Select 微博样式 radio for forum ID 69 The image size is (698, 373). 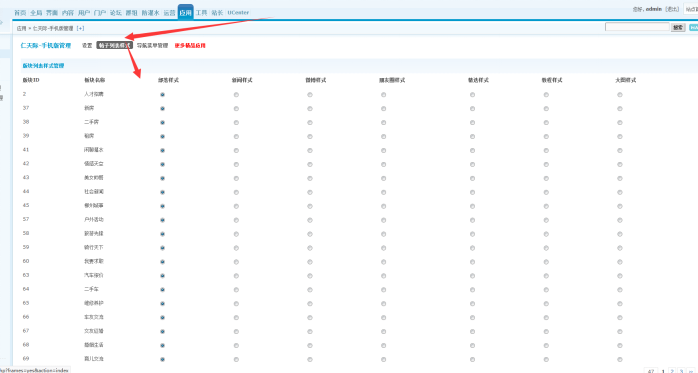[310, 359]
